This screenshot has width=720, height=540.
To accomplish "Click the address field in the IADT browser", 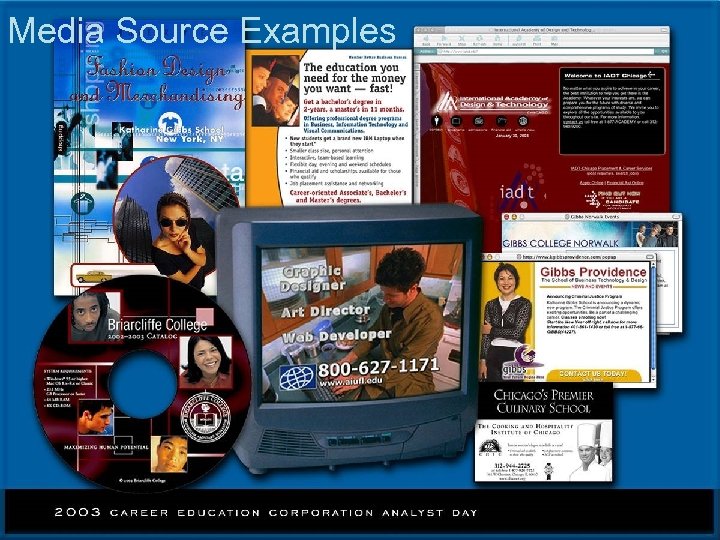I will [x=546, y=51].
